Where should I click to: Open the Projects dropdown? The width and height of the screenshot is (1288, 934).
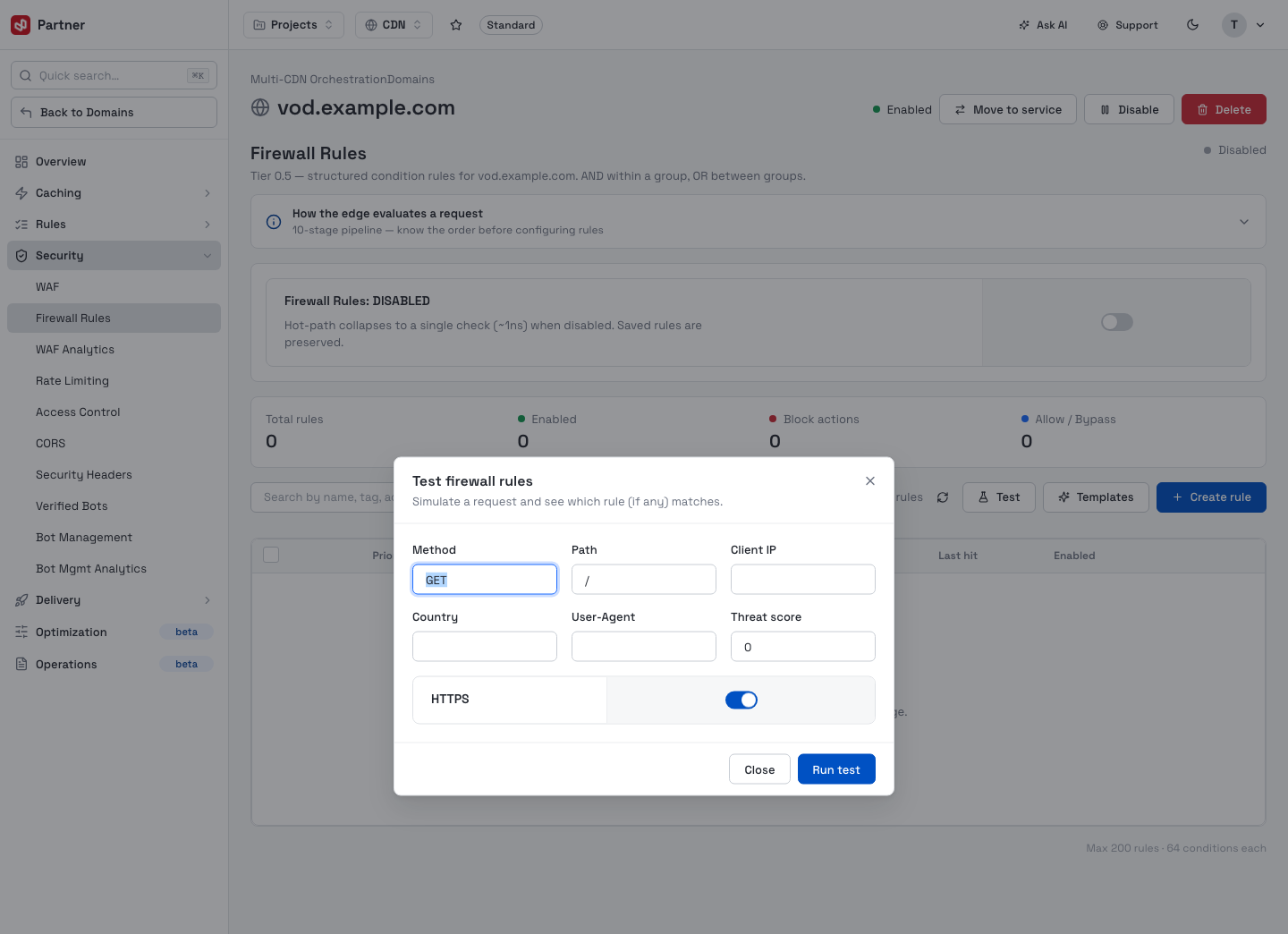[293, 25]
